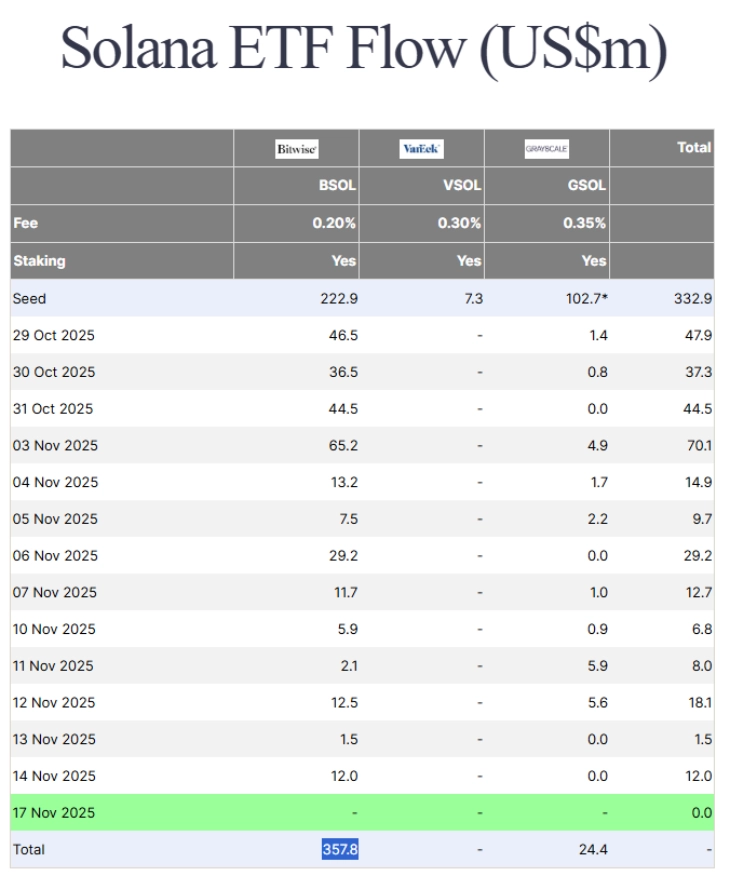
Task: Click the Seed row label
Action: [29, 298]
